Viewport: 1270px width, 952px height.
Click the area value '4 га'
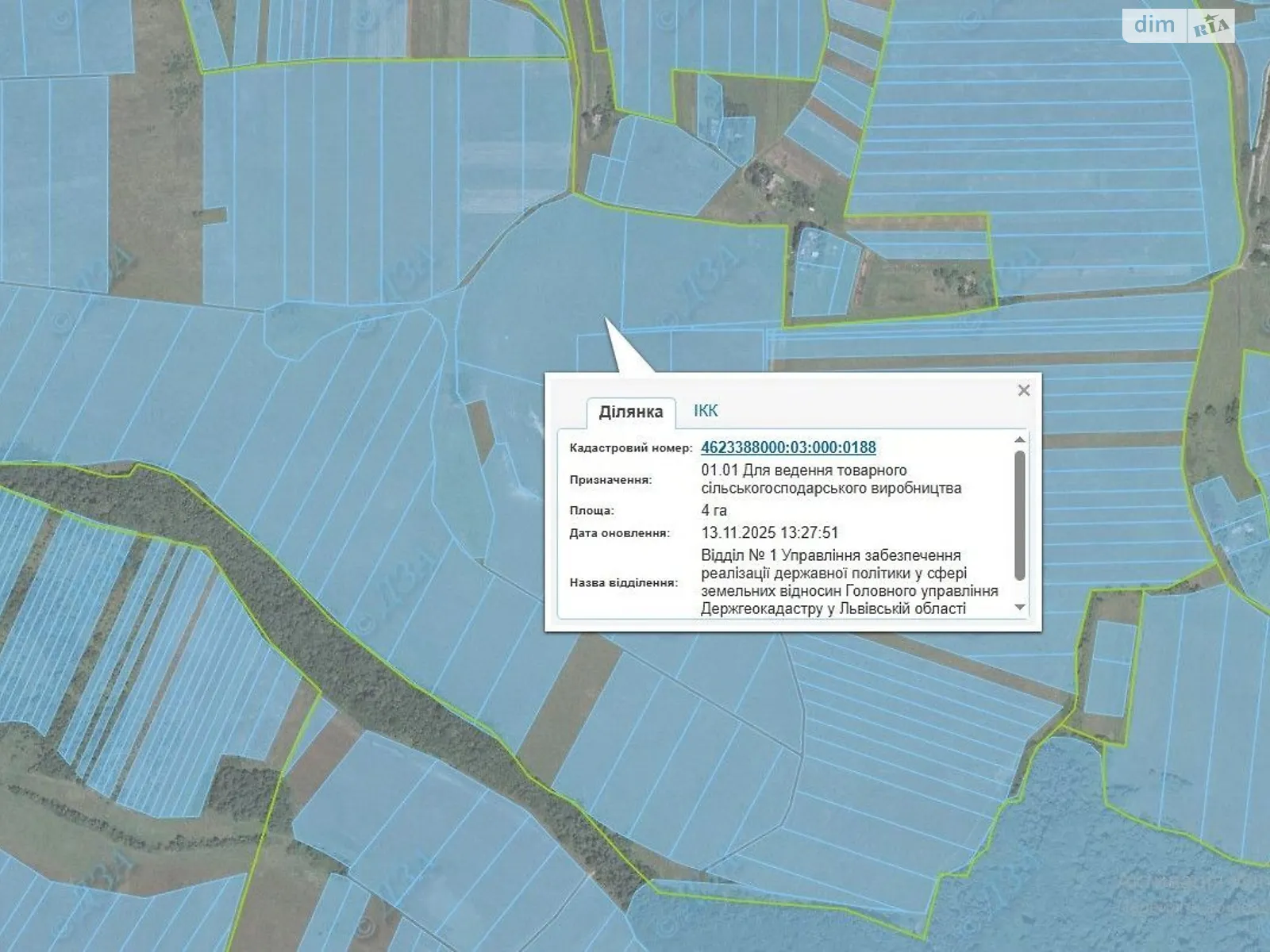(714, 510)
